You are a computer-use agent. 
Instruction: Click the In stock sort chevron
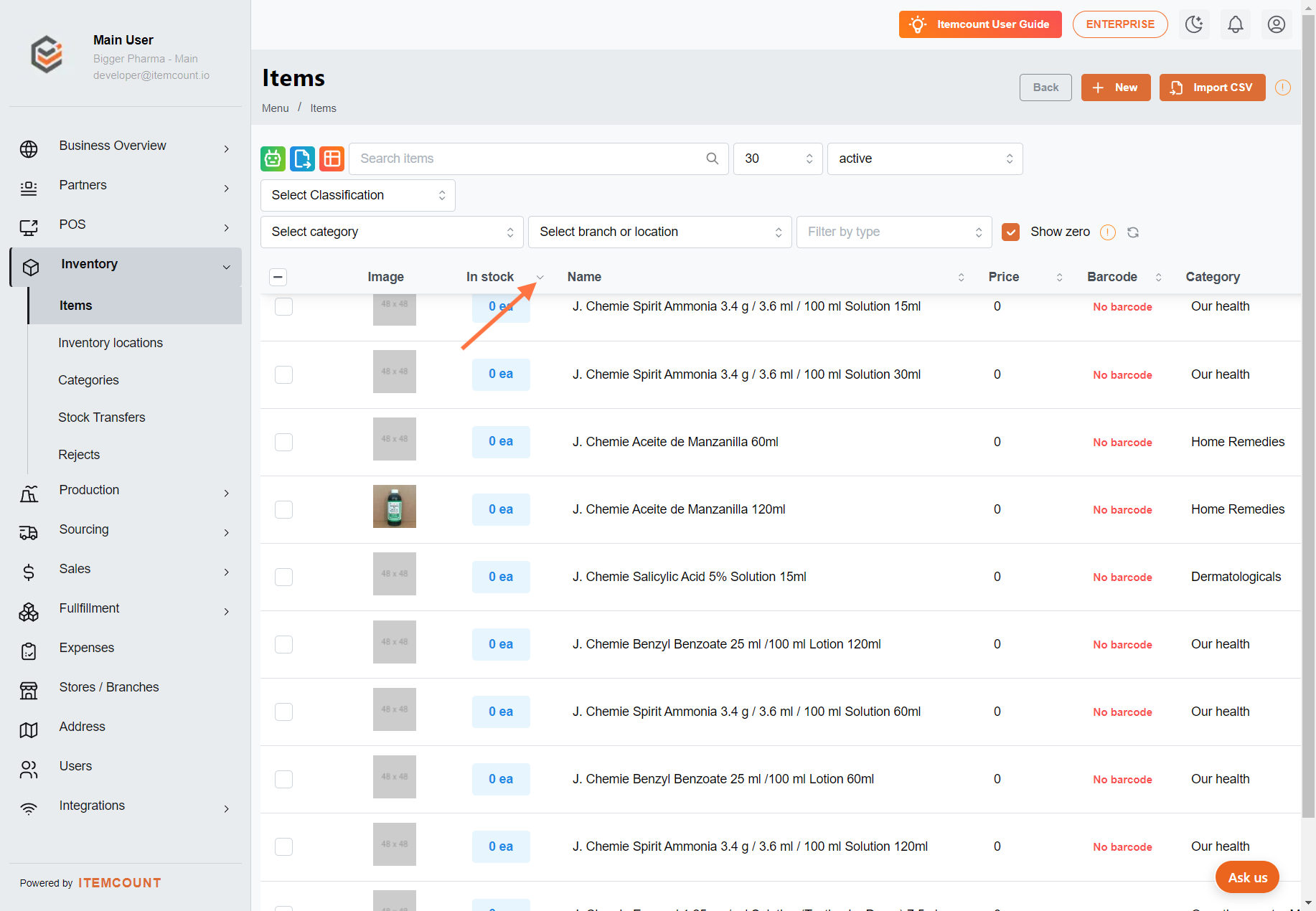[540, 278]
